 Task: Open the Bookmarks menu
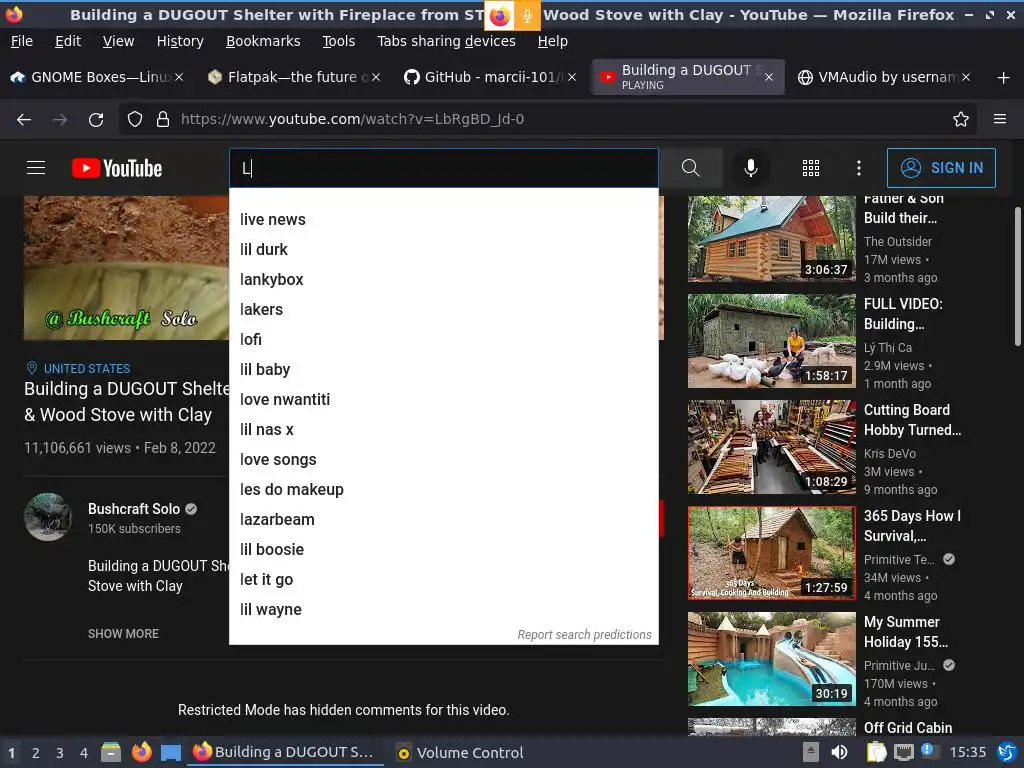(263, 41)
